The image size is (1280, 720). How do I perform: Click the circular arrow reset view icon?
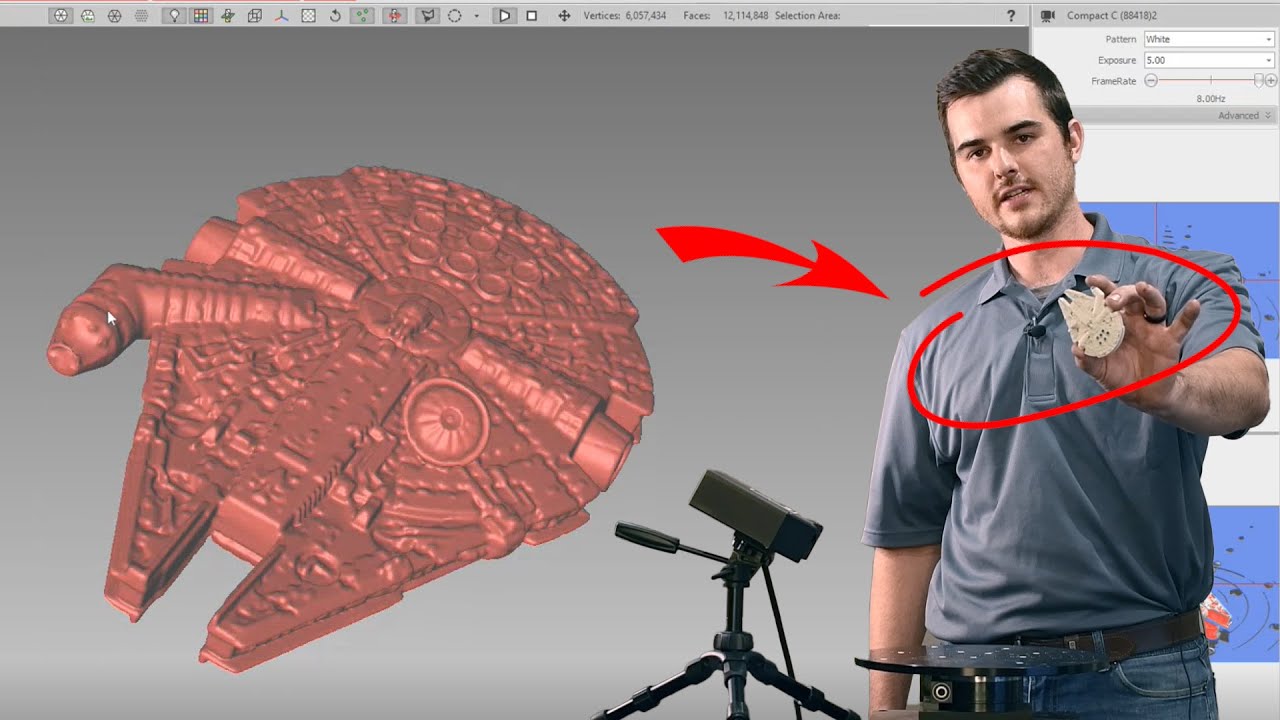(335, 16)
